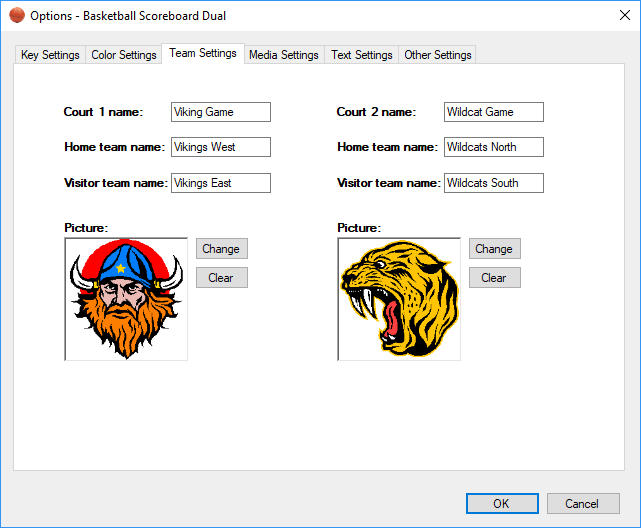Edit the Vikings West home team field
This screenshot has width=641, height=528.
[220, 147]
